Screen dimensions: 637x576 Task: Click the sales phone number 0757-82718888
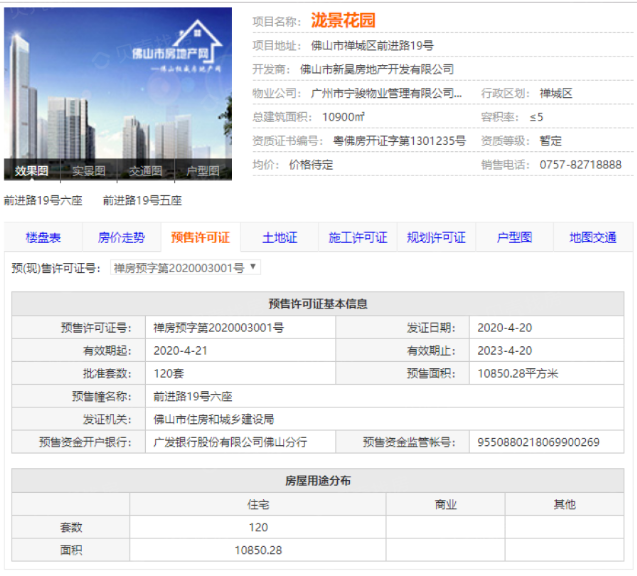[x=580, y=164]
